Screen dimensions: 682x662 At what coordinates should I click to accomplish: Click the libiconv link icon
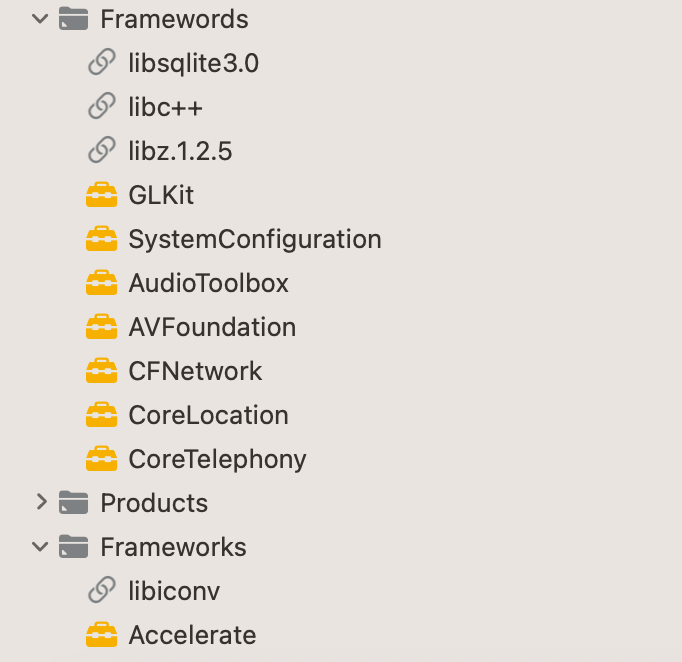(x=102, y=590)
